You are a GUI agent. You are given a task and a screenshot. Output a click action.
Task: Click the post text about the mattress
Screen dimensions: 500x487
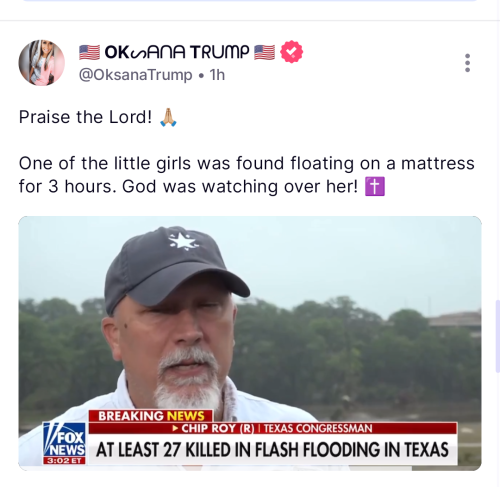pyautogui.click(x=247, y=175)
